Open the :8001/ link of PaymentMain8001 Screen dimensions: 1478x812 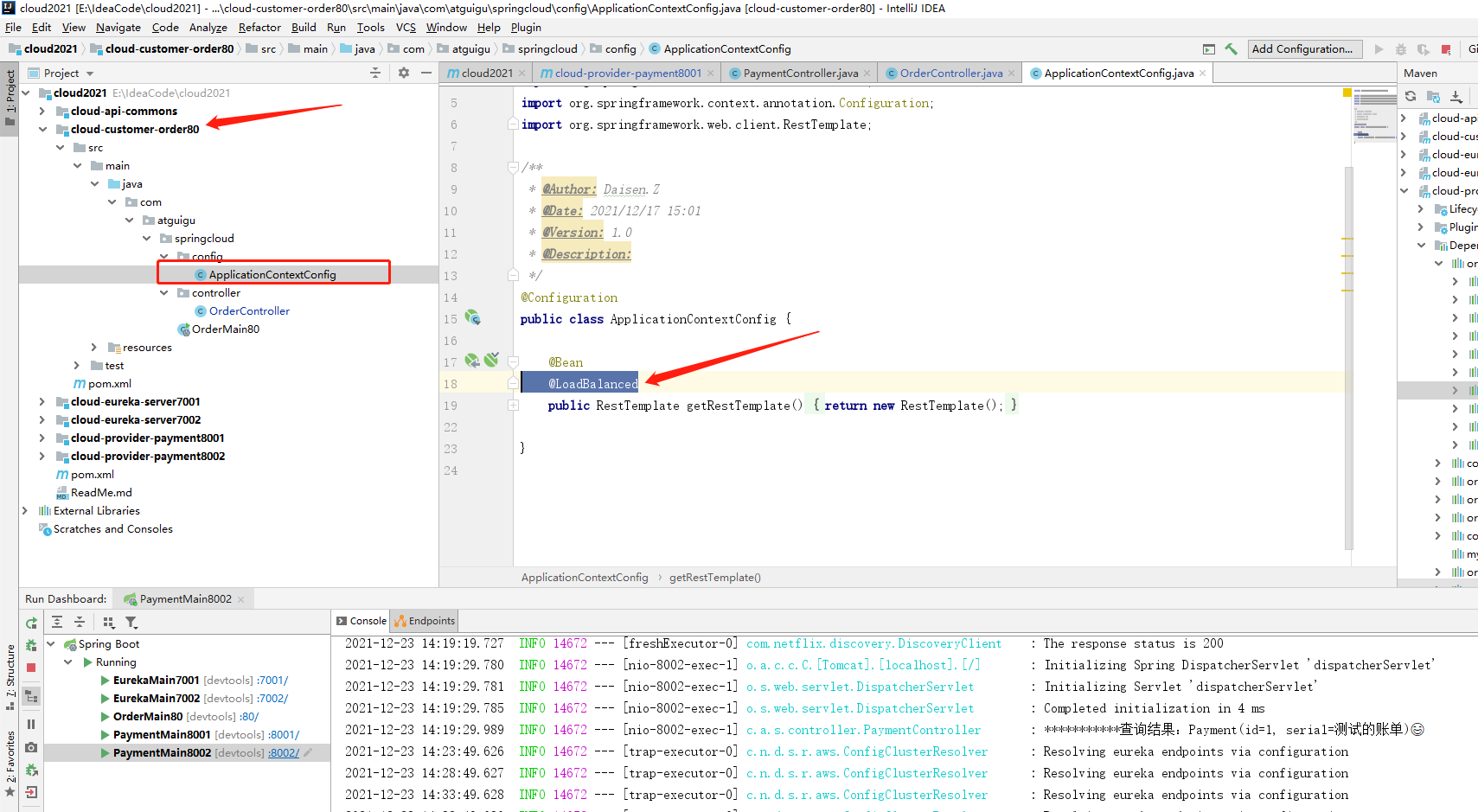284,735
